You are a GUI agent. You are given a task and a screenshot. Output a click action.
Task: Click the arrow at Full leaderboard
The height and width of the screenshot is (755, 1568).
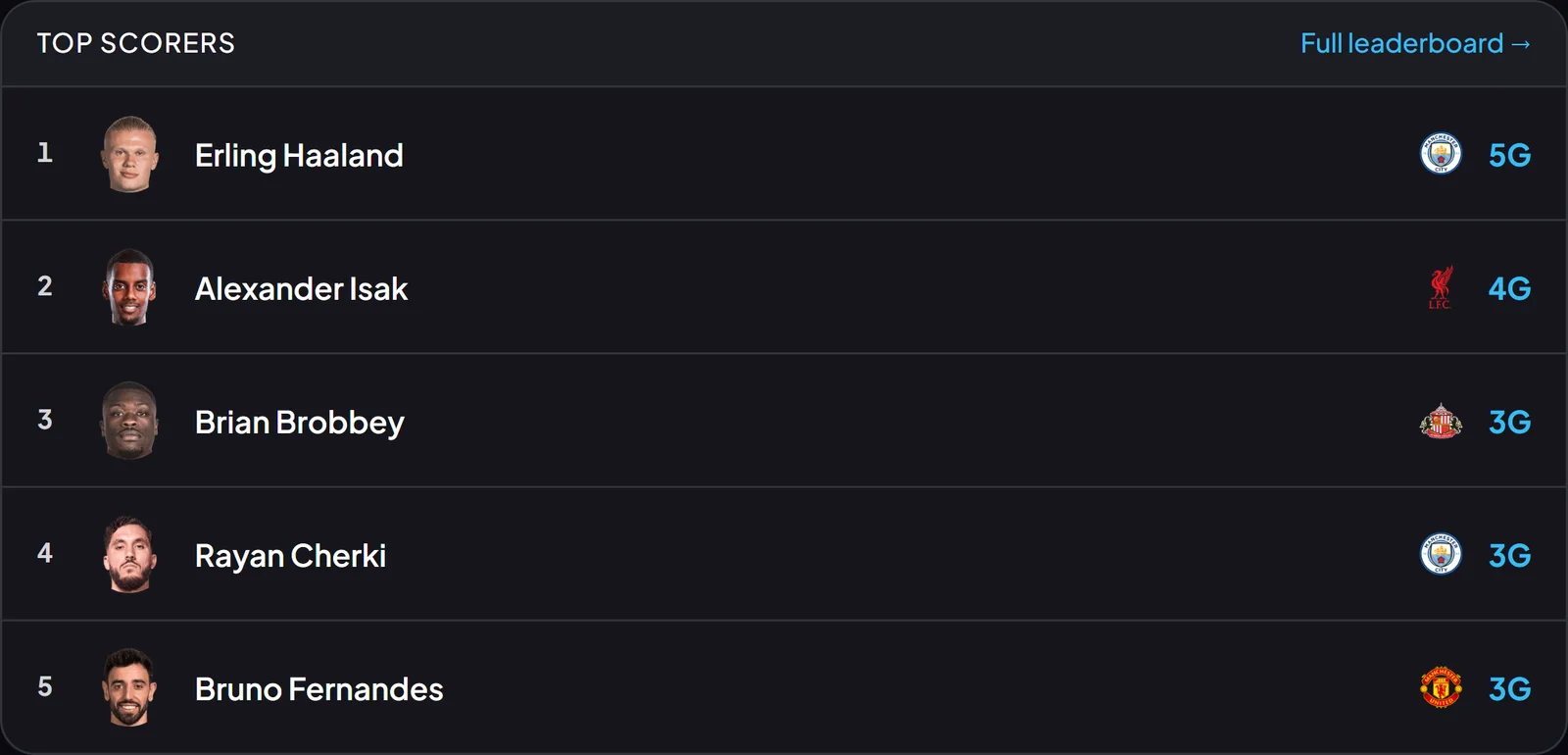(1521, 44)
